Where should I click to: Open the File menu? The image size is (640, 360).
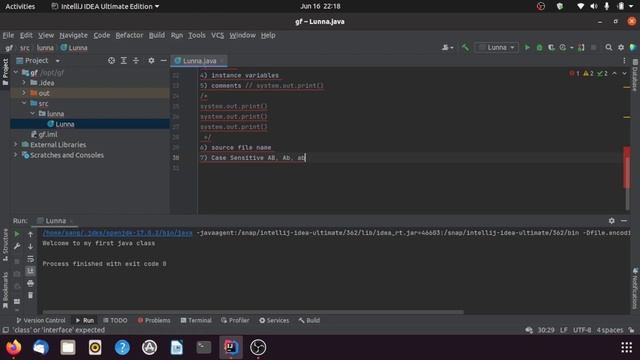coord(8,35)
